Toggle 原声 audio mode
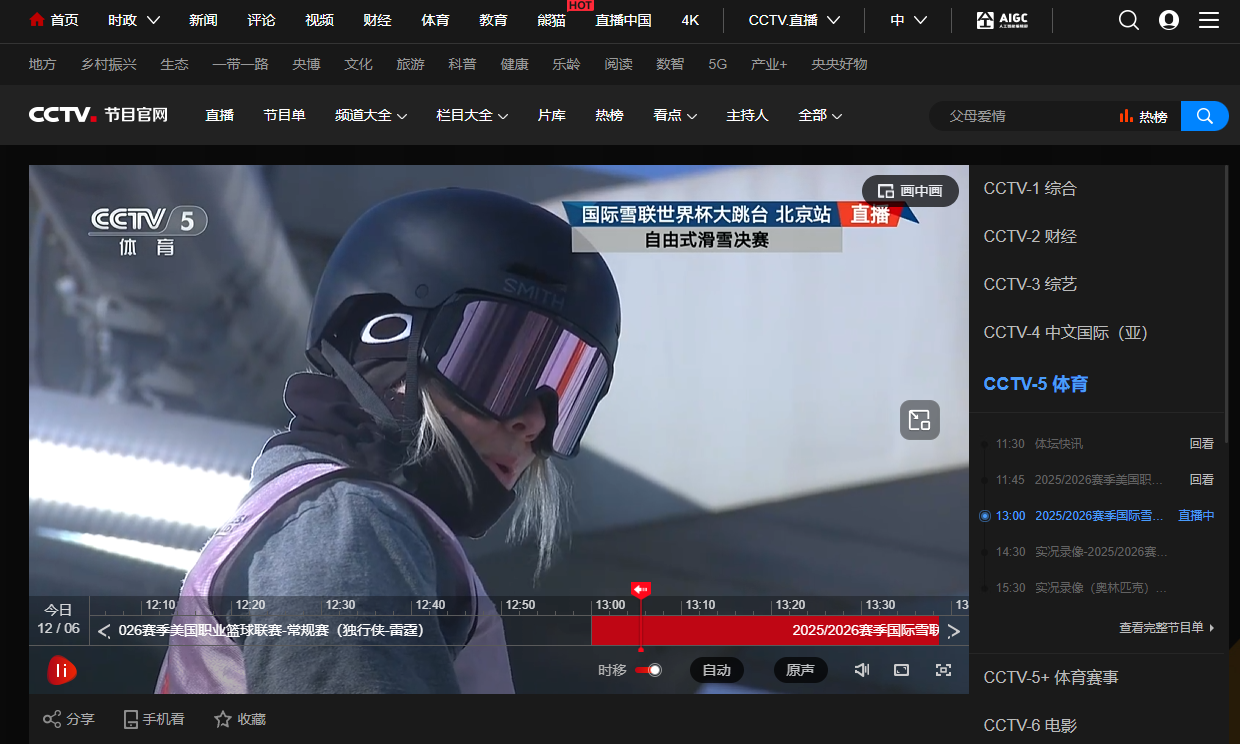Screen dimensions: 1240x744 pyautogui.click(x=800, y=670)
